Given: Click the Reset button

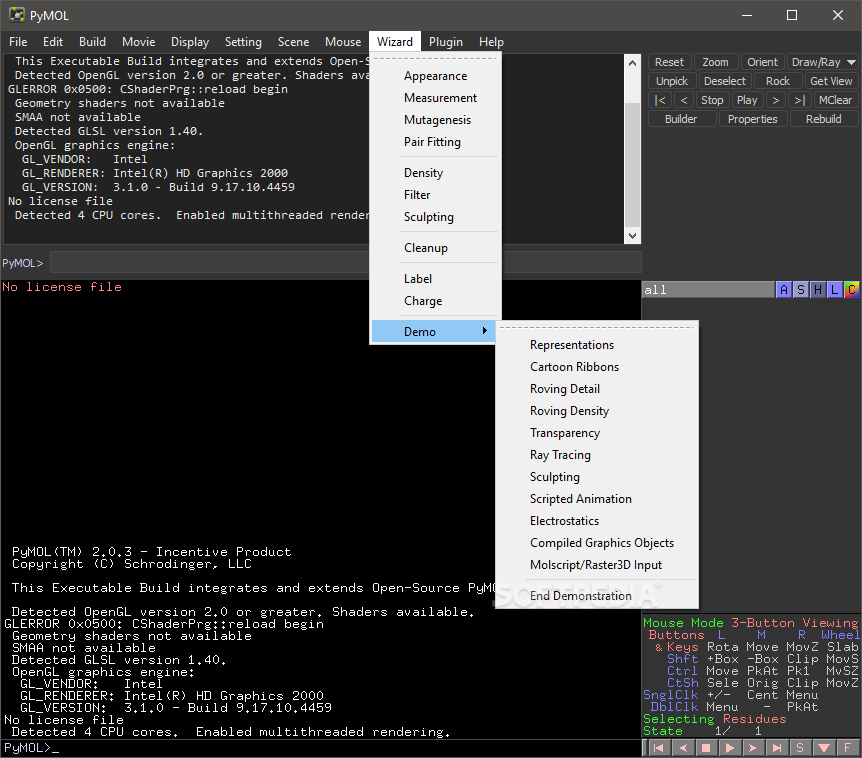Looking at the screenshot, I should click(669, 62).
